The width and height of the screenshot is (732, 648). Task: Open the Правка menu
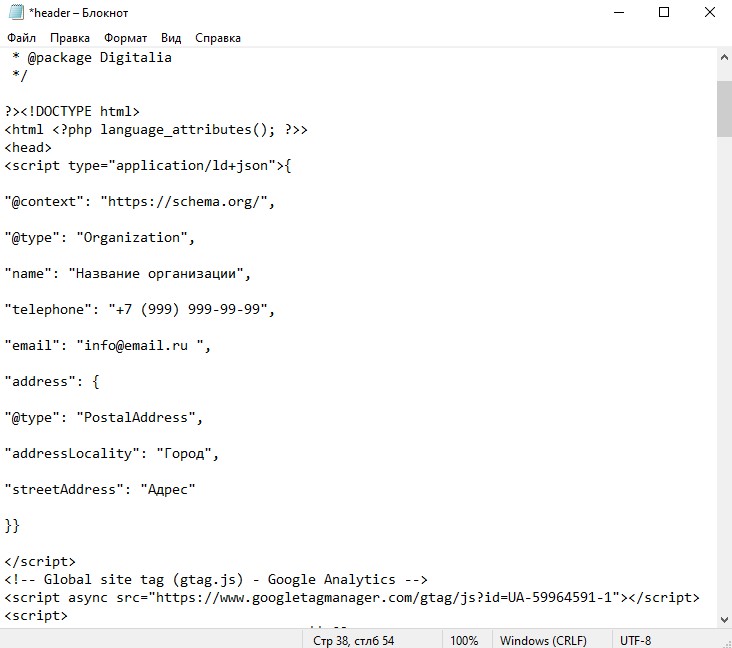point(70,38)
